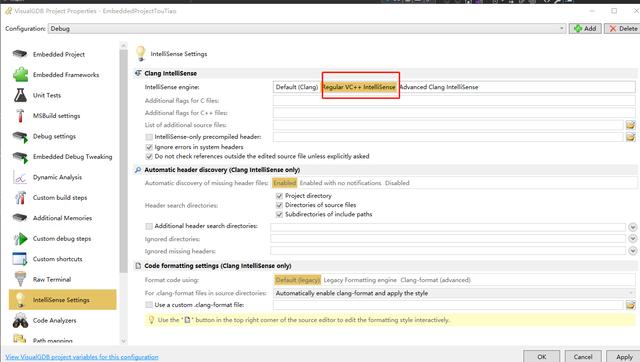Select Custom debug steps play icon

[x=20, y=238]
